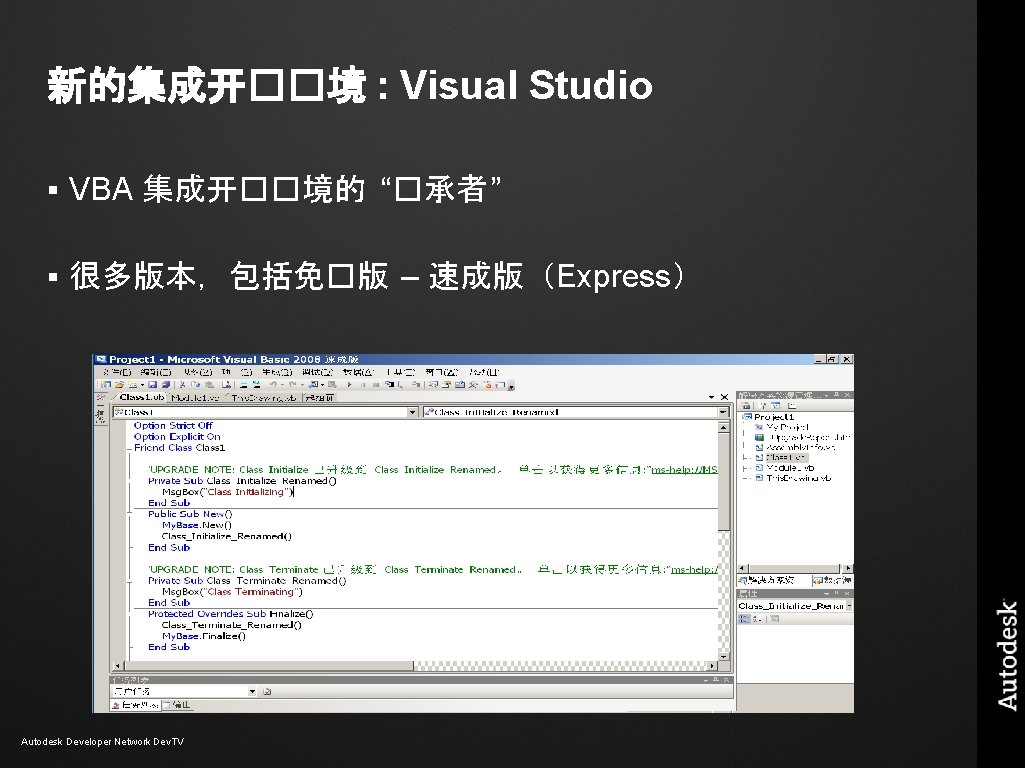Open the Class1 class dropdown
Screen dimensions: 1025x768
point(412,412)
